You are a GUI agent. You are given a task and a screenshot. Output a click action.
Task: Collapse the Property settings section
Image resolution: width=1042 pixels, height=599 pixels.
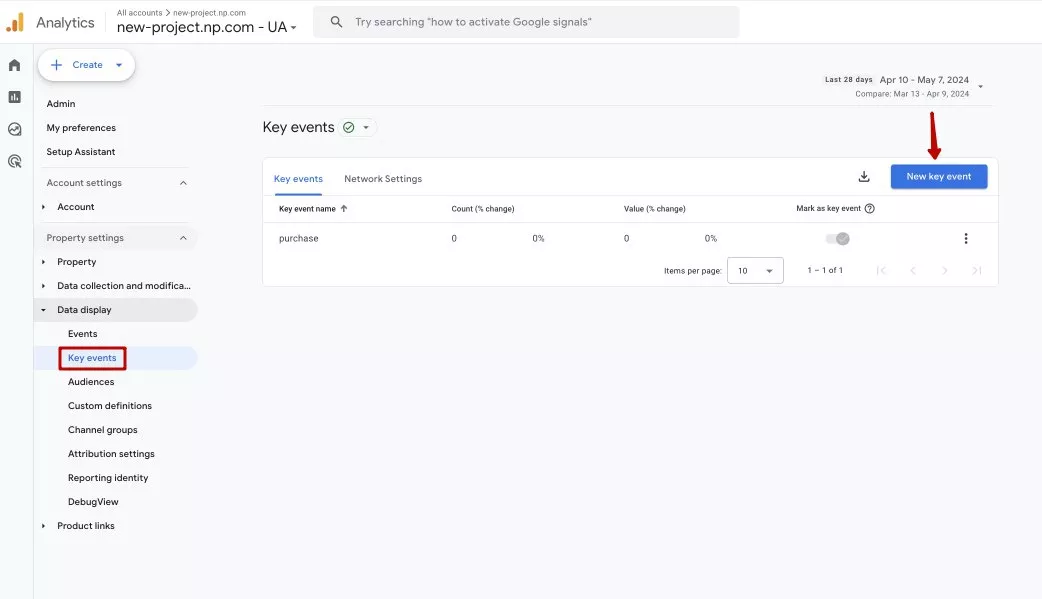pos(183,238)
